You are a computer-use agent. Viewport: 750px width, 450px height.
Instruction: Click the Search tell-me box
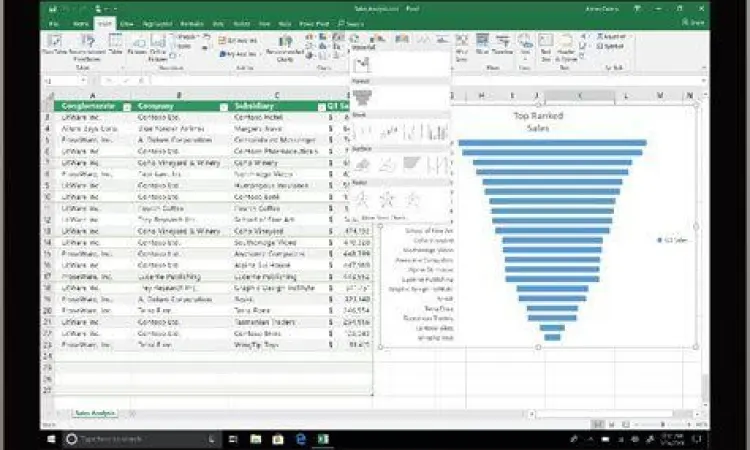click(x=352, y=23)
